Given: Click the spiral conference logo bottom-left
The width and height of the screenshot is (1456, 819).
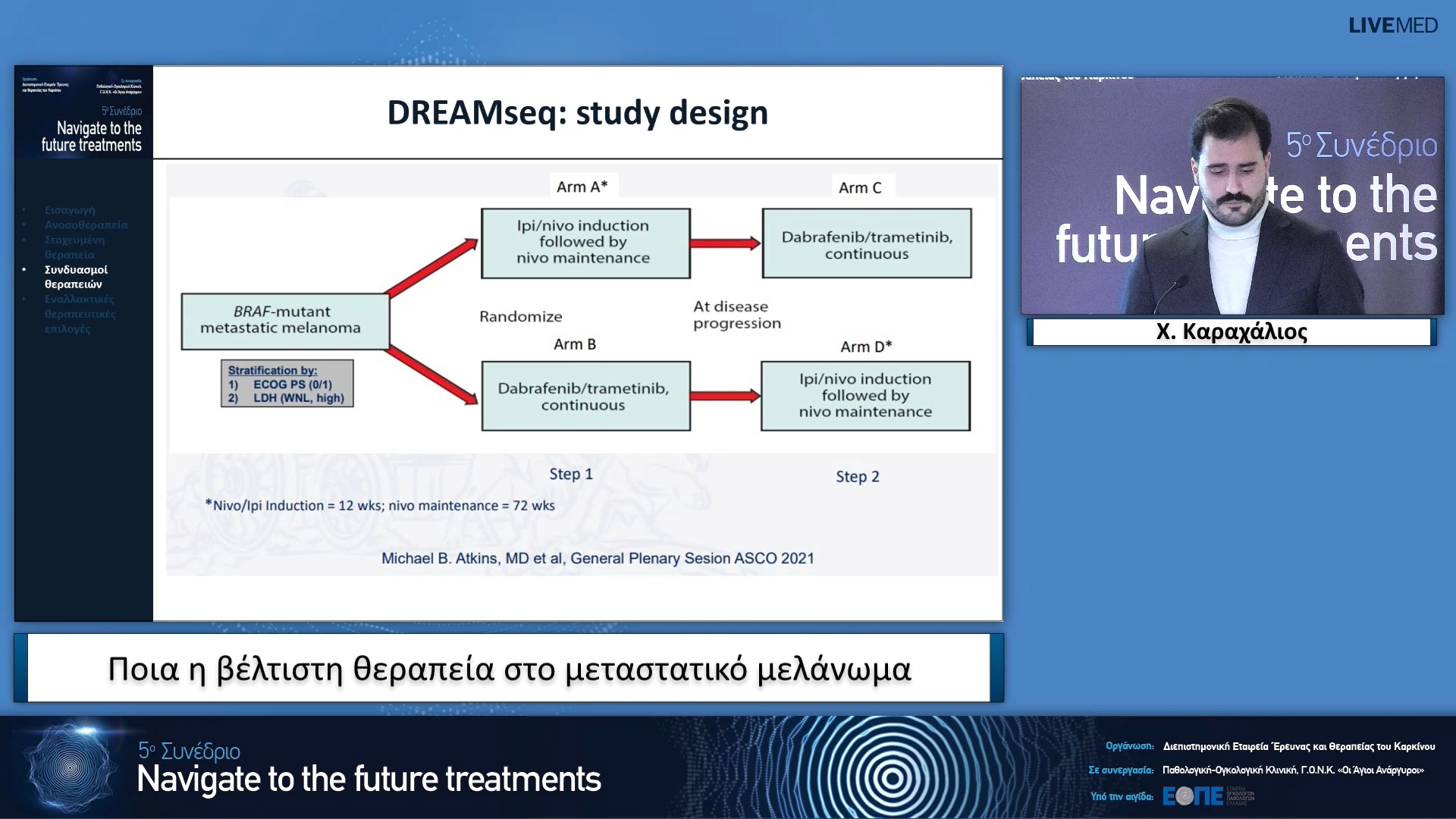Looking at the screenshot, I should 71,767.
